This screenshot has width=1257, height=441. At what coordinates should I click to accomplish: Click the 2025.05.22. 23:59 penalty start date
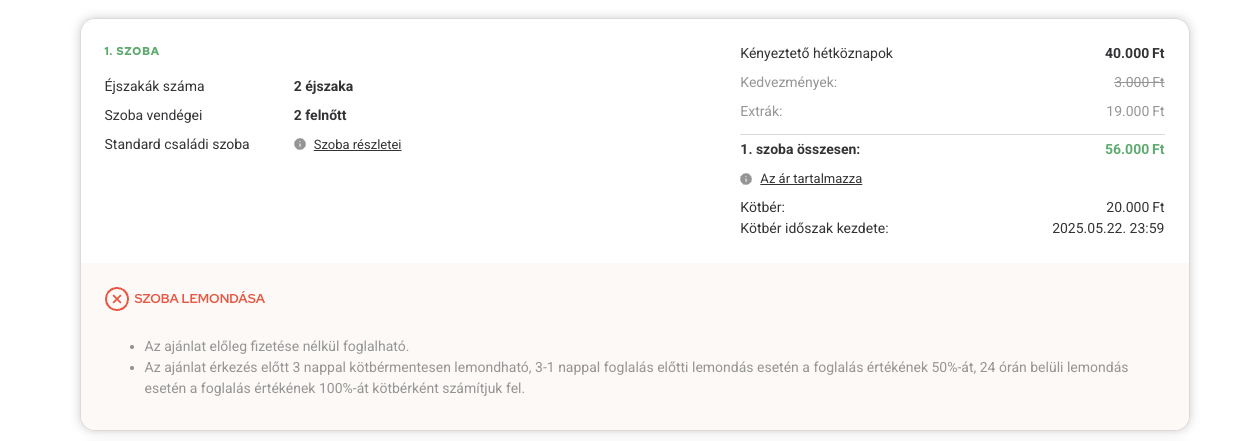1108,228
